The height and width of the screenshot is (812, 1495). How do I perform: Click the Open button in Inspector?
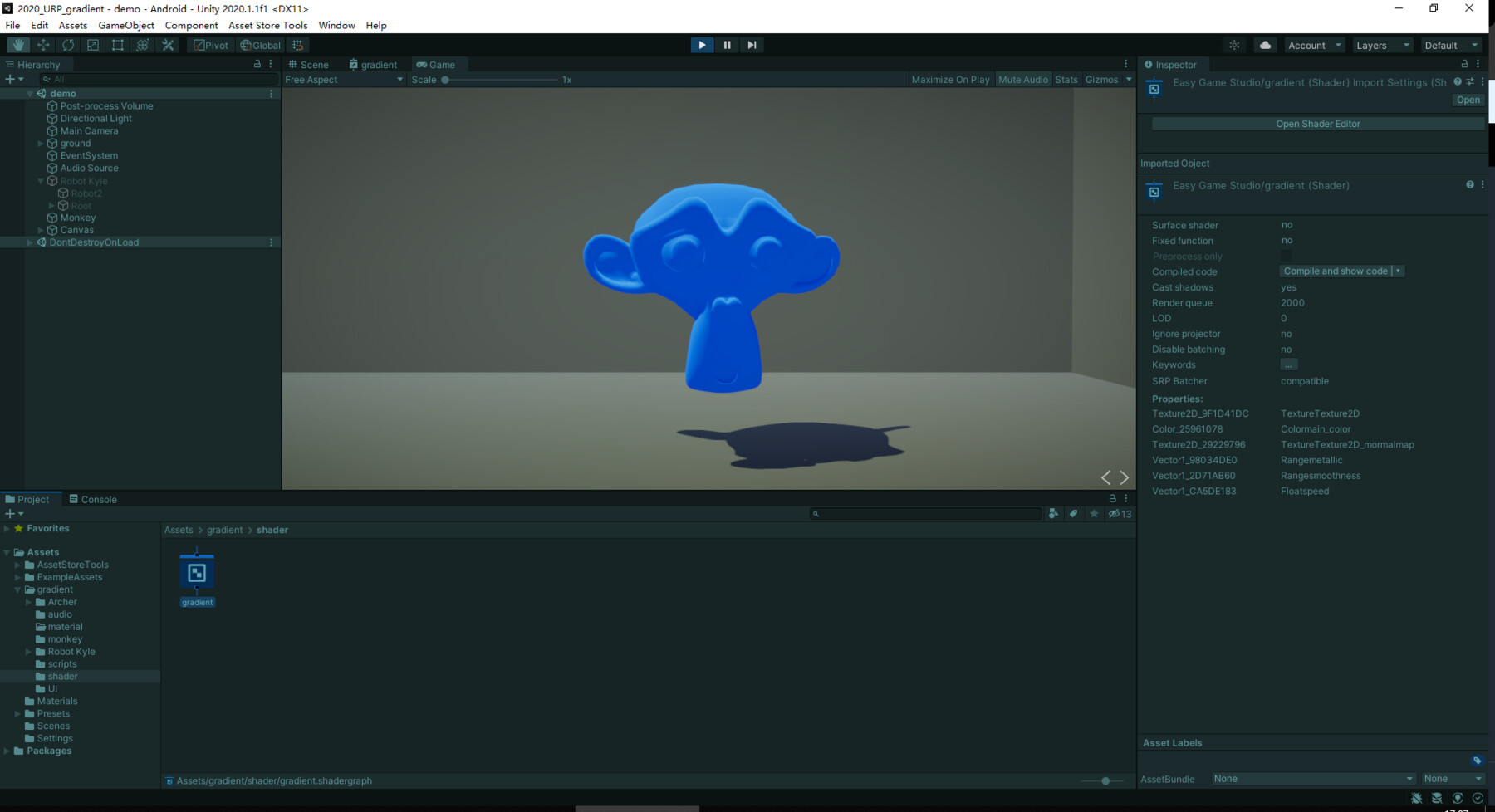click(1468, 100)
